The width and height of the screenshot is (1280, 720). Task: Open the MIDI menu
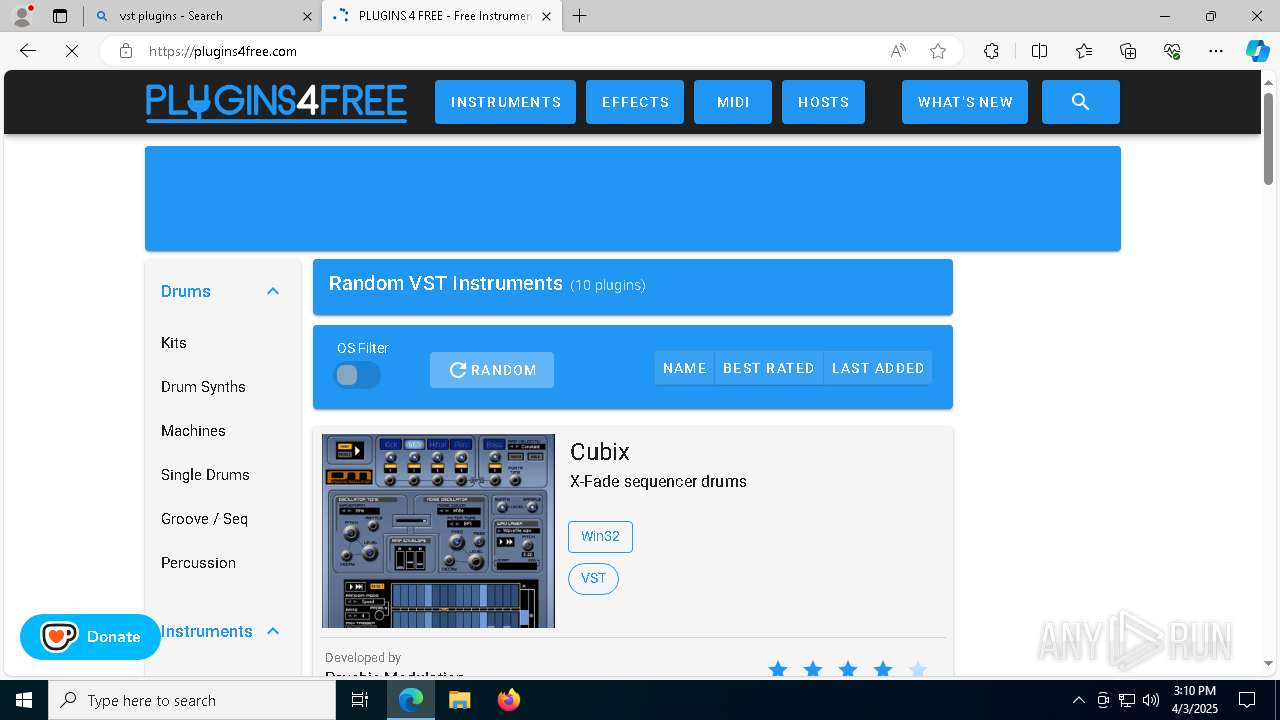pos(733,102)
